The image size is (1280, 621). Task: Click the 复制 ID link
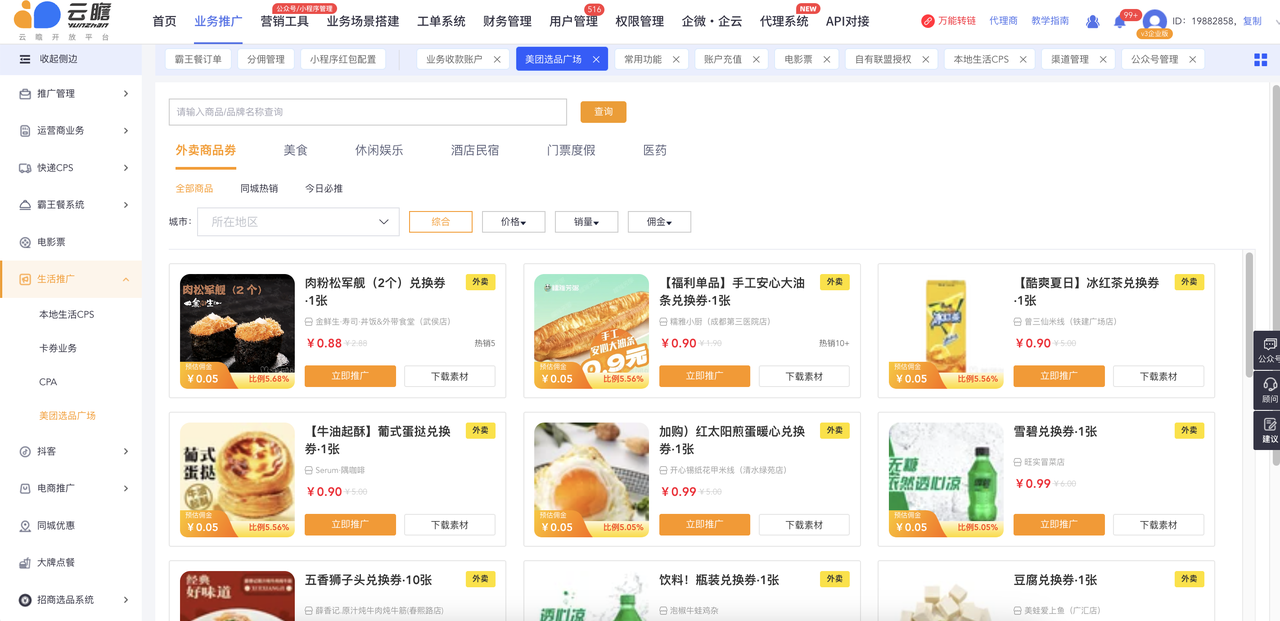click(x=1252, y=21)
